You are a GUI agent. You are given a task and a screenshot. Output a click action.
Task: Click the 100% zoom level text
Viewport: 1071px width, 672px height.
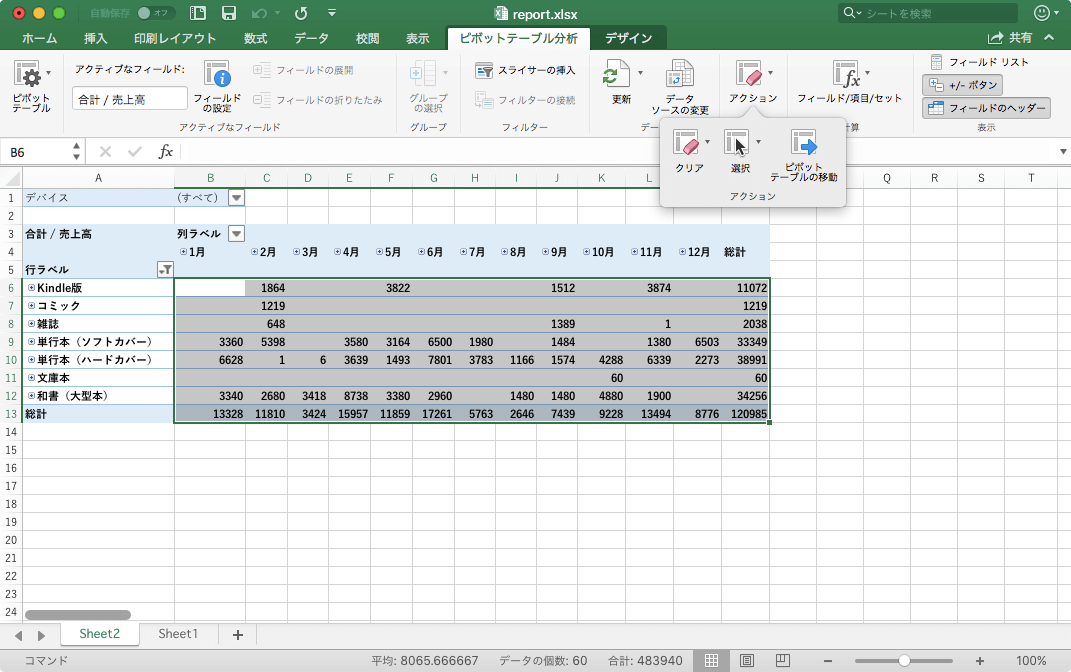coord(1031,660)
